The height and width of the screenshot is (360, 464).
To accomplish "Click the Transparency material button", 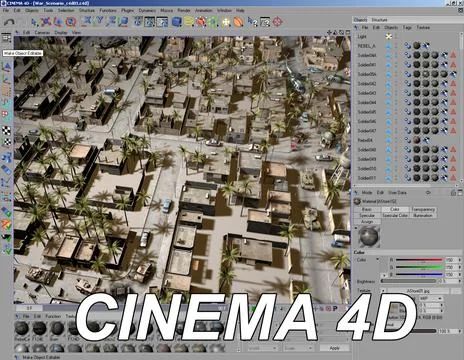I will tap(423, 209).
